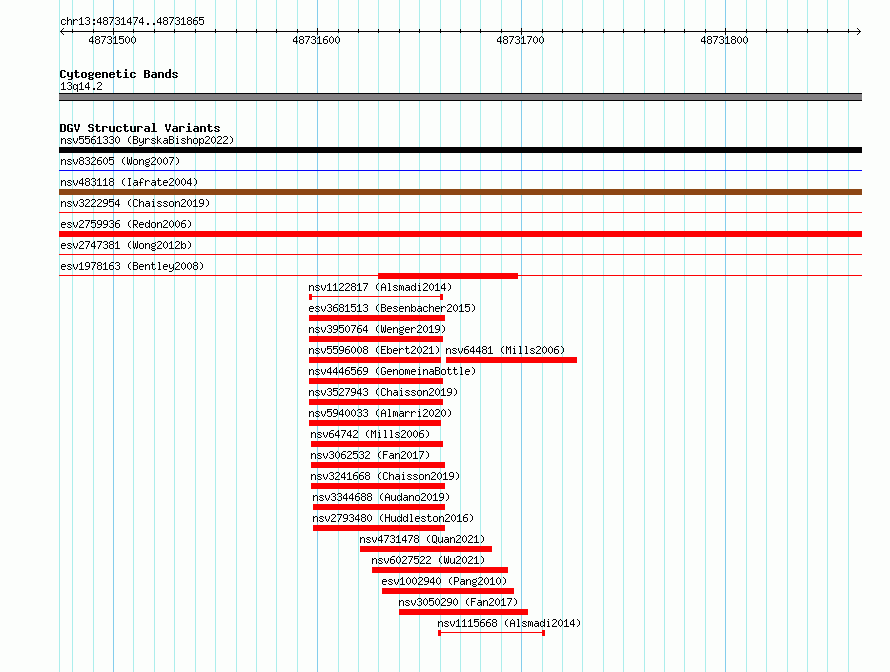The height and width of the screenshot is (672, 890).
Task: Select the esv3681513 red variant bar
Action: pyautogui.click(x=377, y=318)
